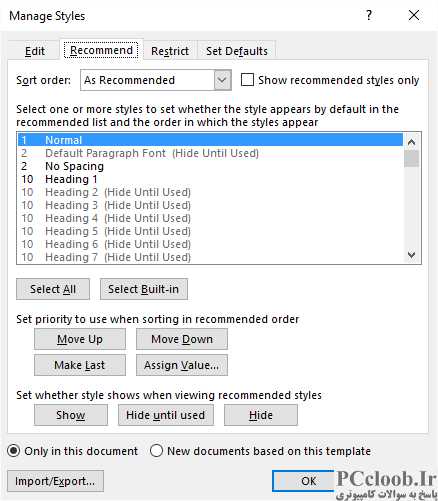The width and height of the screenshot is (438, 501).
Task: Enable Show recommended styles only checkbox
Action: (247, 80)
